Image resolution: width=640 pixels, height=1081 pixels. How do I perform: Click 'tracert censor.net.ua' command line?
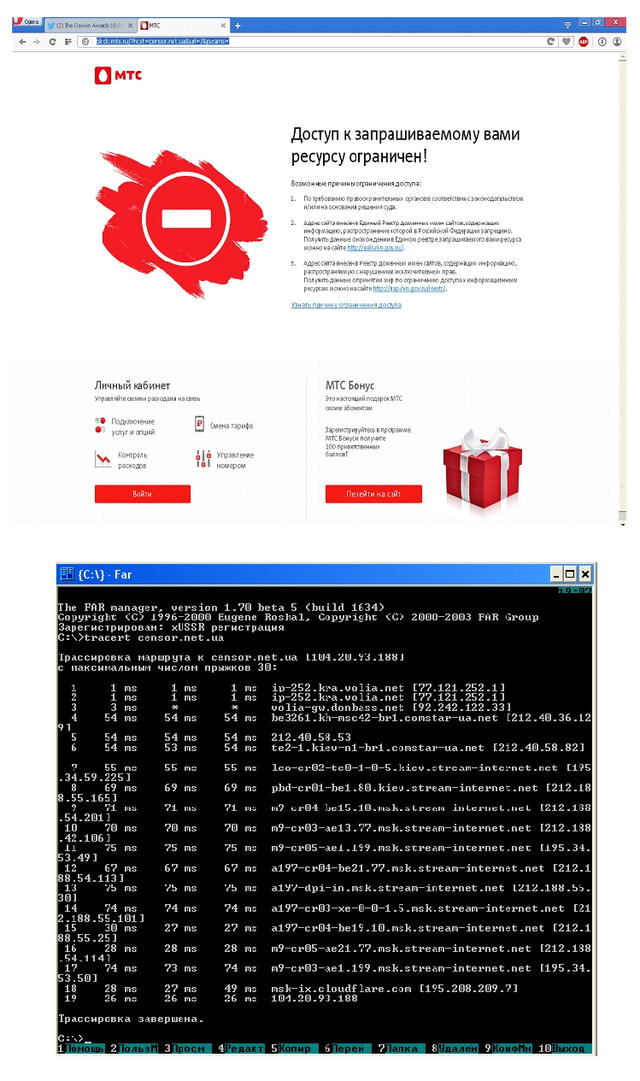[141, 638]
